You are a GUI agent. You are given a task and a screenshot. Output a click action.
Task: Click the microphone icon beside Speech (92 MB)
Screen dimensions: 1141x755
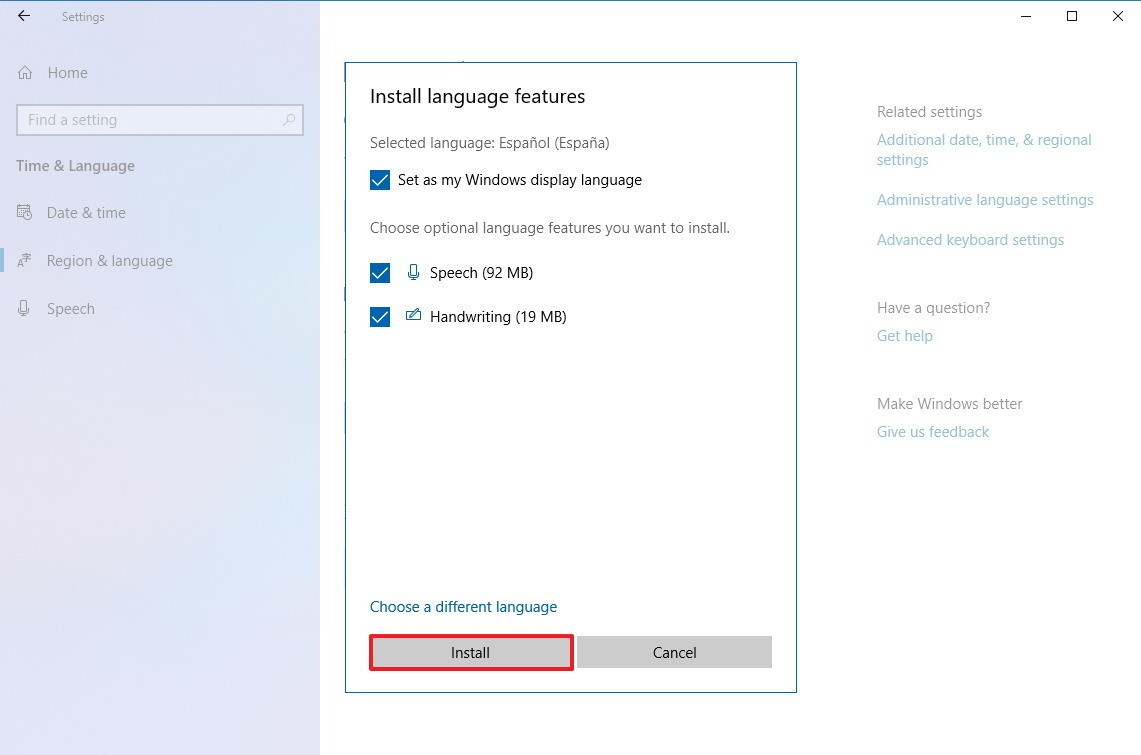click(x=413, y=272)
